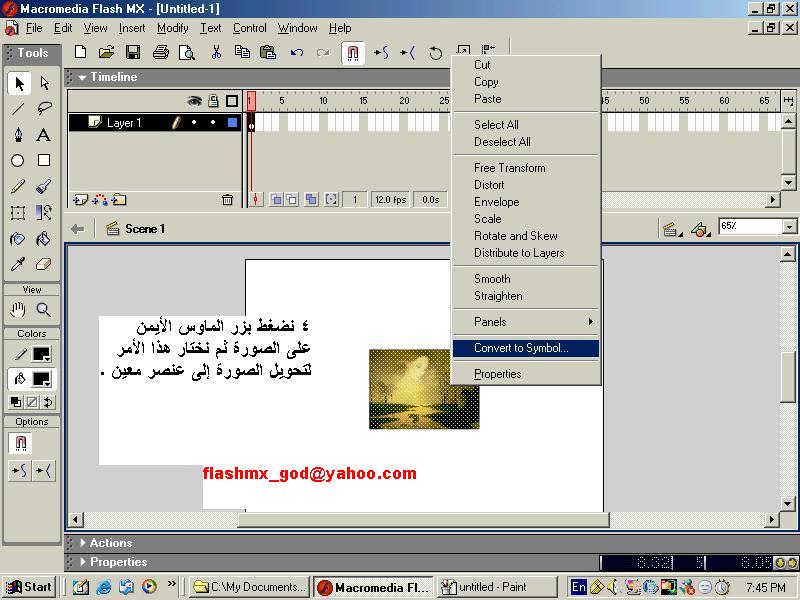Toggle show all layers as outlines

[x=232, y=101]
